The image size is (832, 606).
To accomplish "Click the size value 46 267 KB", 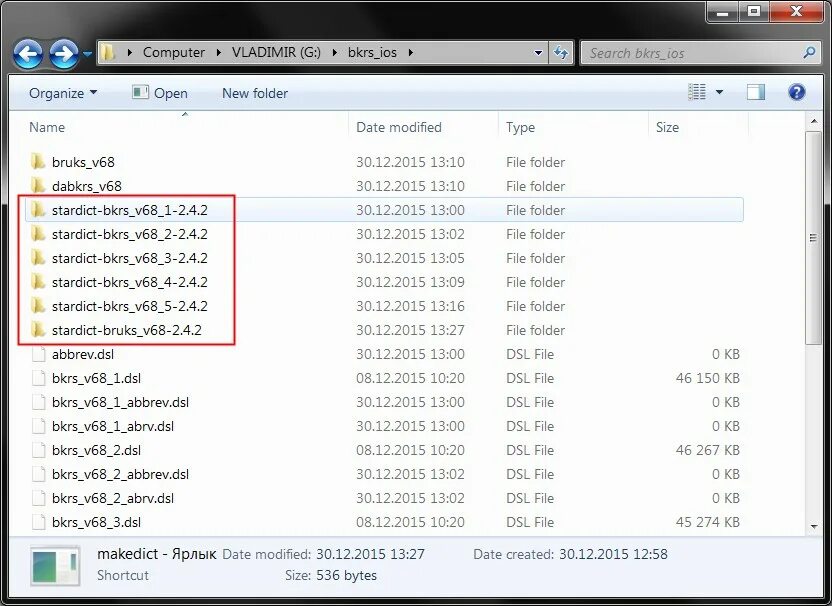I will [x=707, y=450].
